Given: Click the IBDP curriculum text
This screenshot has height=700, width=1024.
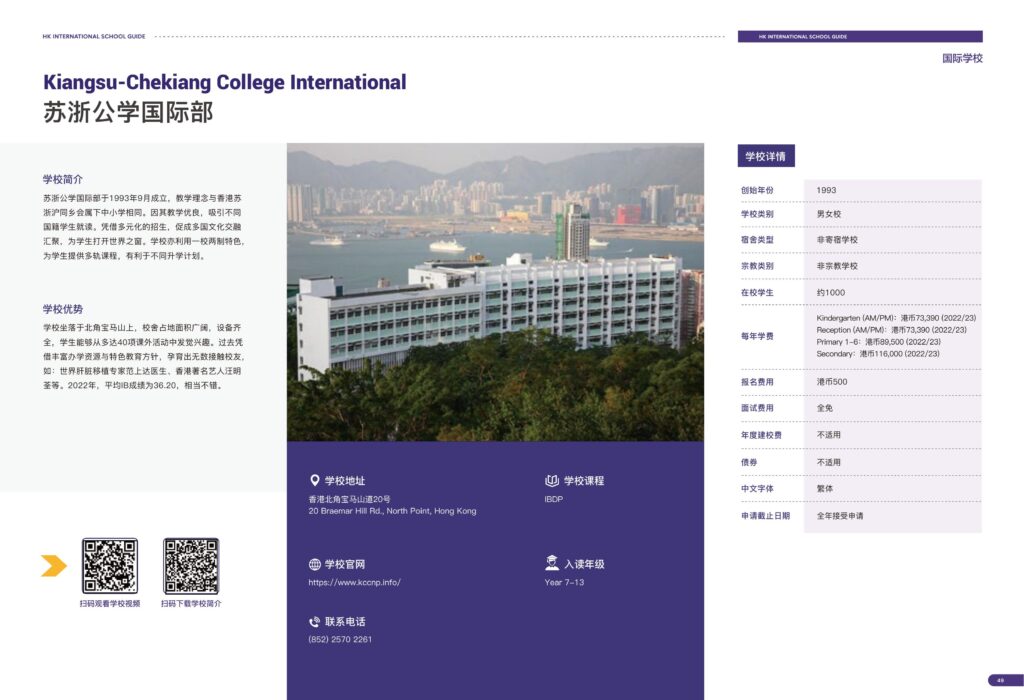Looking at the screenshot, I should (554, 499).
